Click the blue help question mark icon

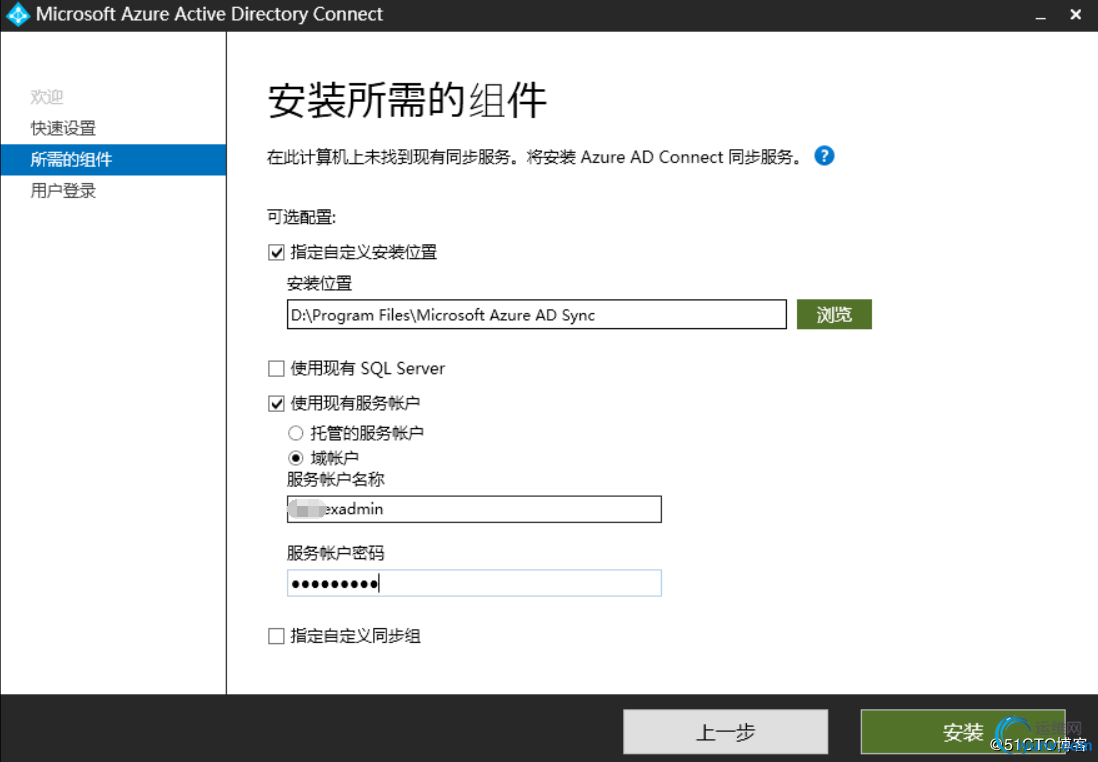point(824,155)
